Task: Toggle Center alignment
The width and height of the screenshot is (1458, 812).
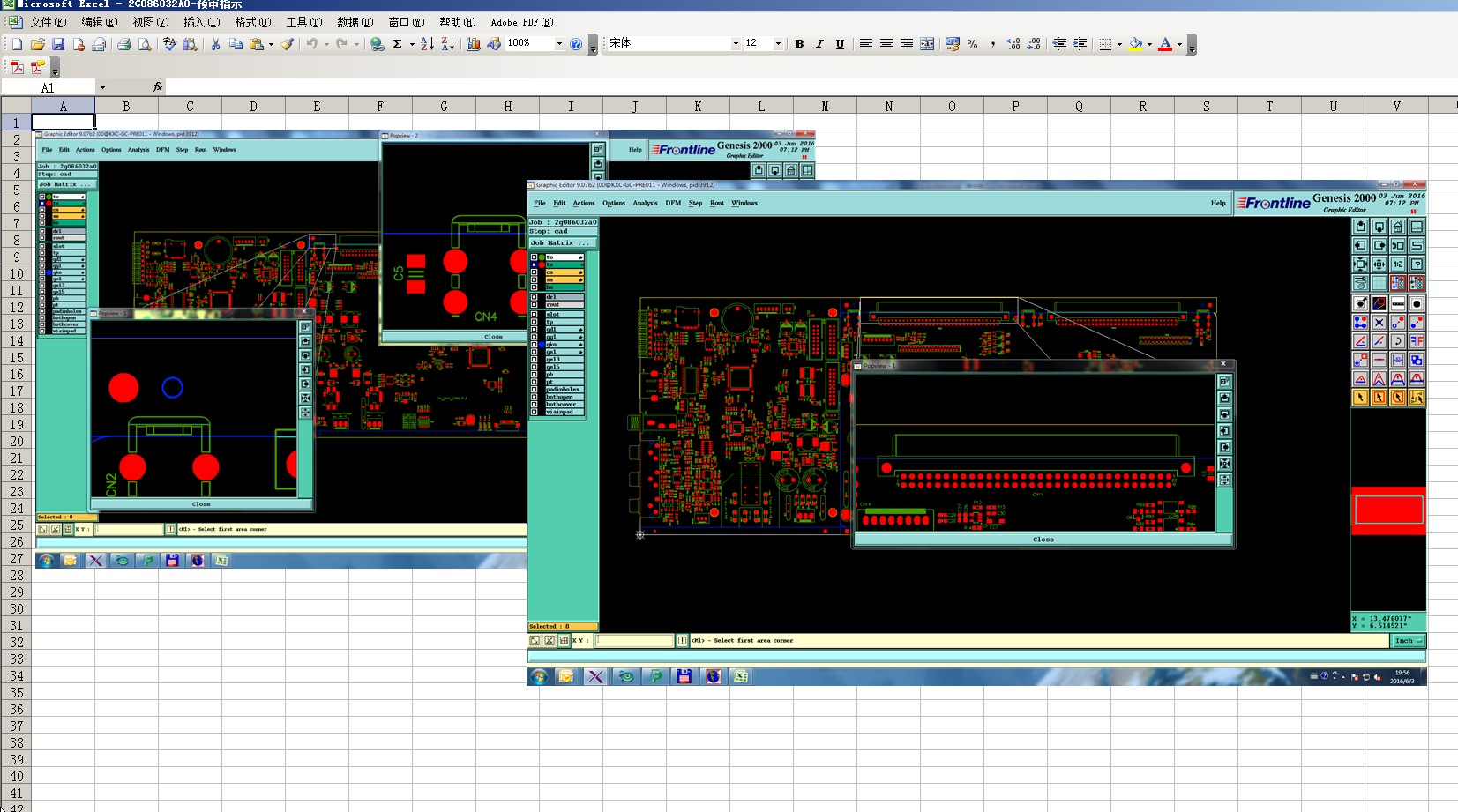Action: pyautogui.click(x=886, y=44)
